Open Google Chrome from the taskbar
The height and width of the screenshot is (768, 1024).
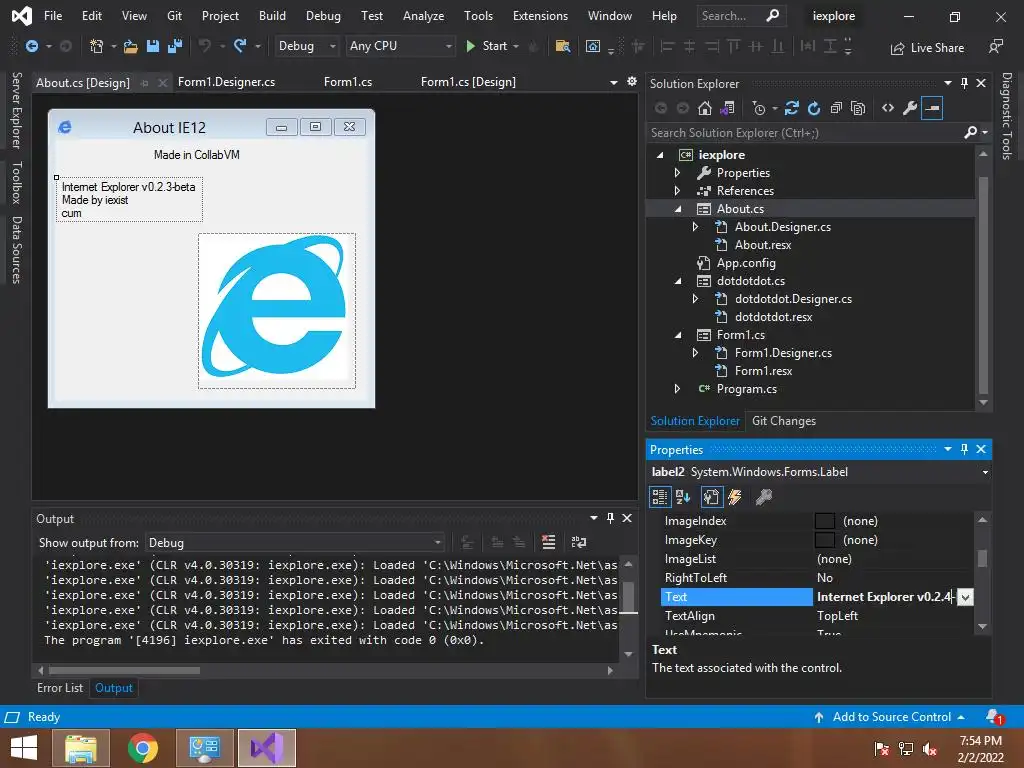pos(143,748)
